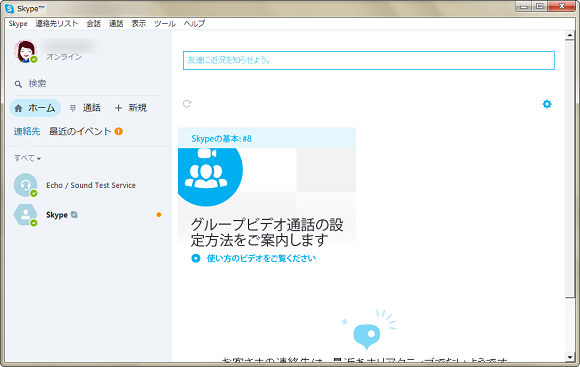580x367 pixels.
Task: Click the Skype contact avatar icon
Action: point(26,215)
